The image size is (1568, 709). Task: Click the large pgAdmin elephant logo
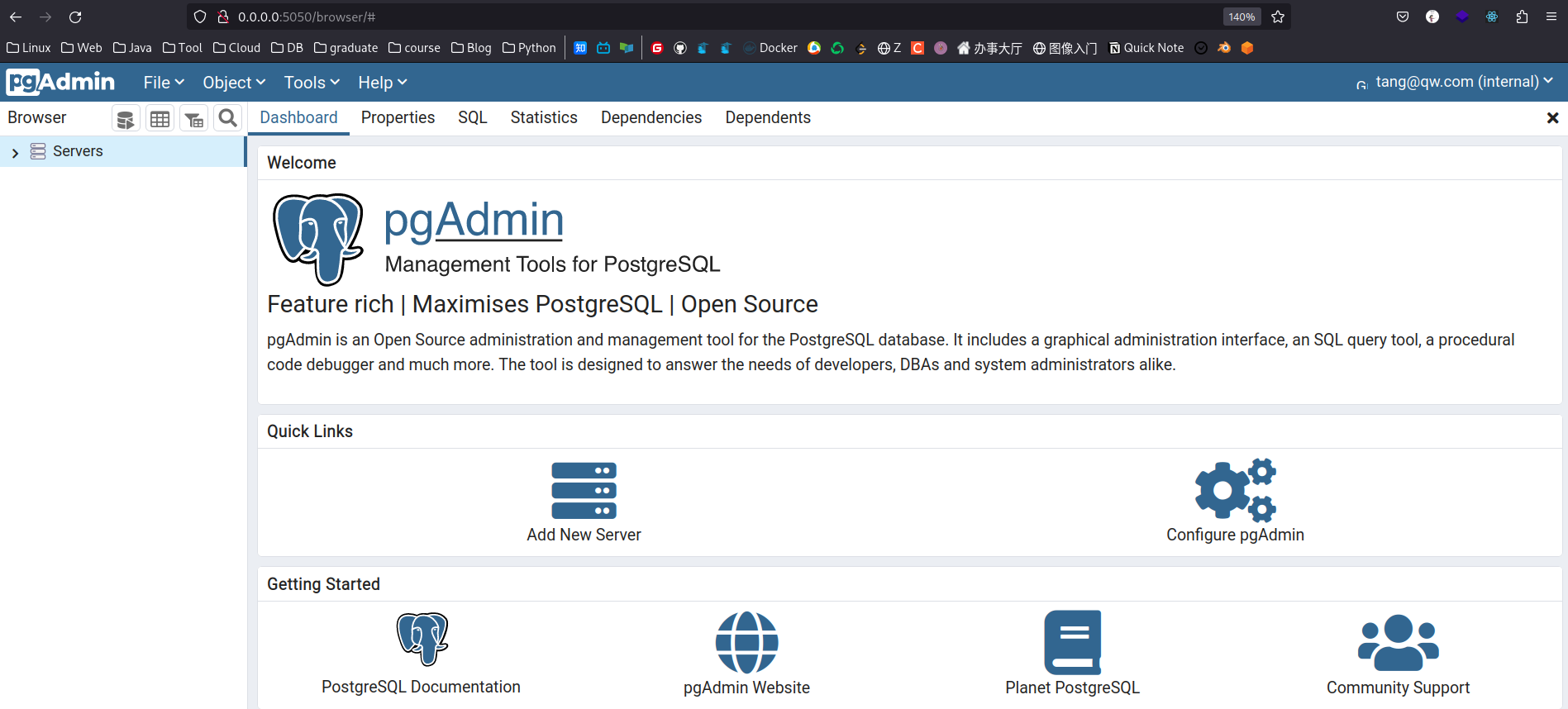click(x=318, y=239)
